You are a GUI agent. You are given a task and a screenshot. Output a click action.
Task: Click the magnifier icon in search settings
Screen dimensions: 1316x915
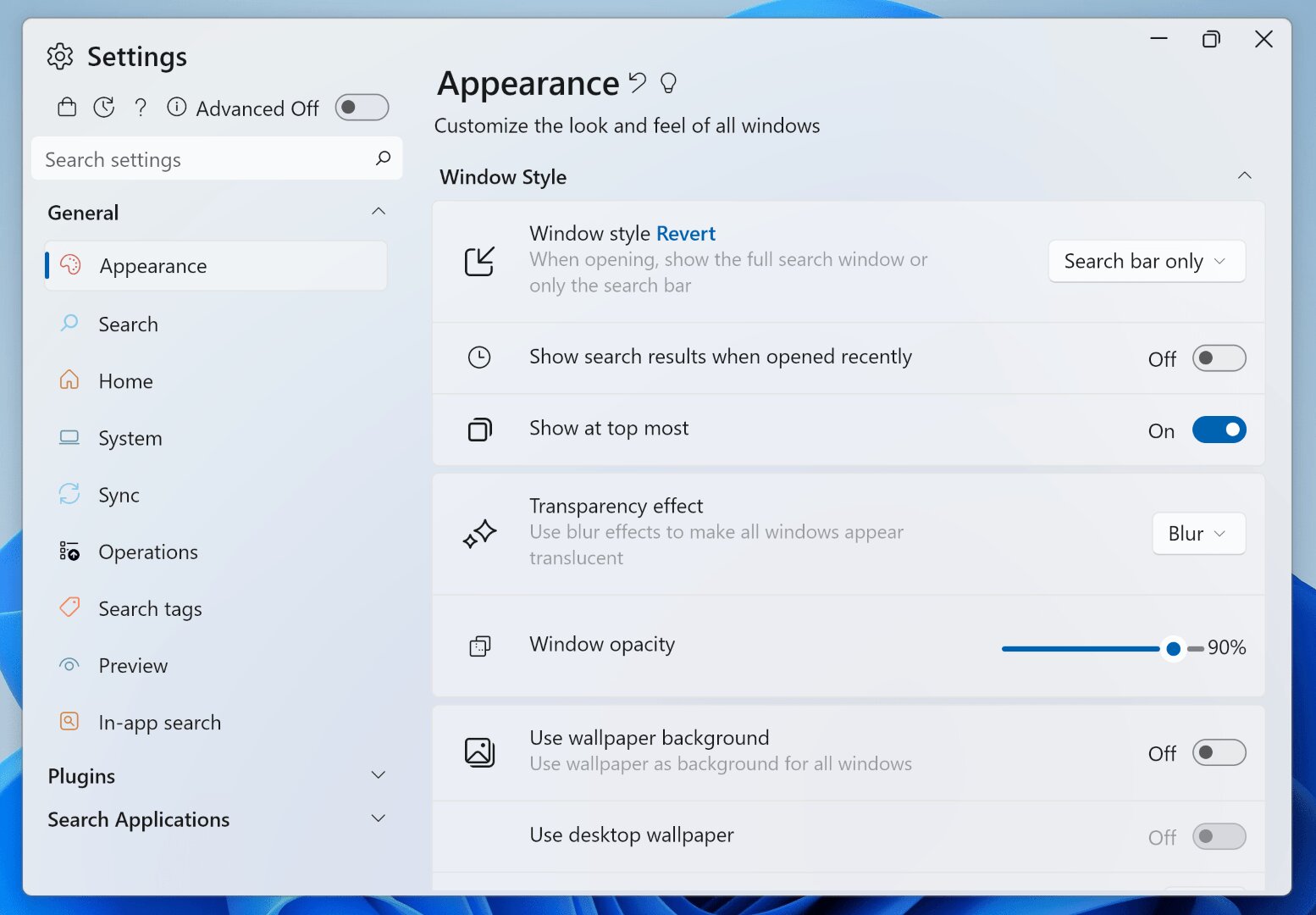(x=383, y=158)
